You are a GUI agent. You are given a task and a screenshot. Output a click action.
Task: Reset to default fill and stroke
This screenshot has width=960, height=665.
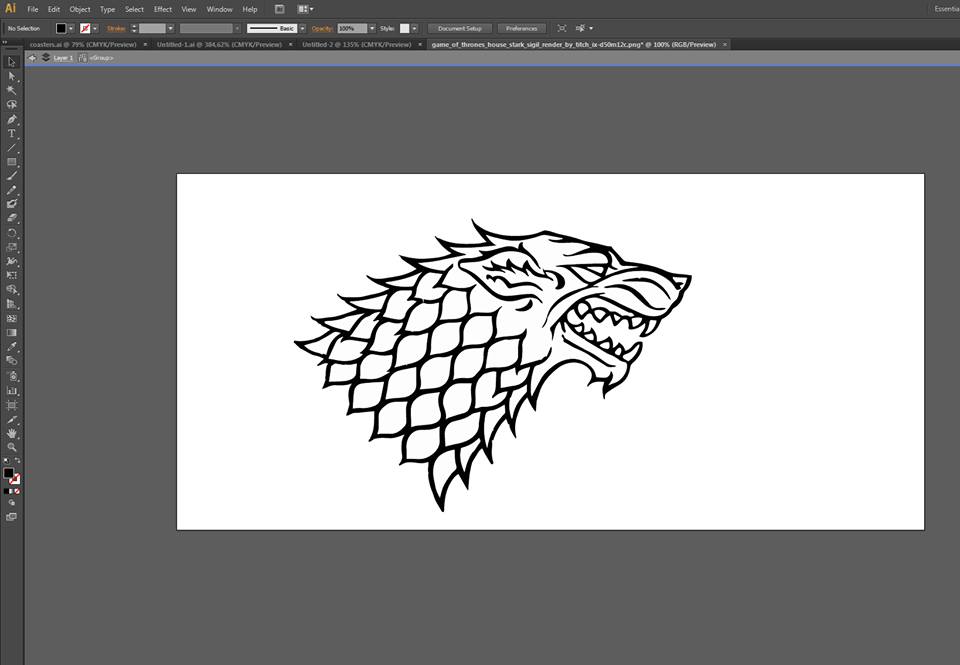[x=6, y=460]
